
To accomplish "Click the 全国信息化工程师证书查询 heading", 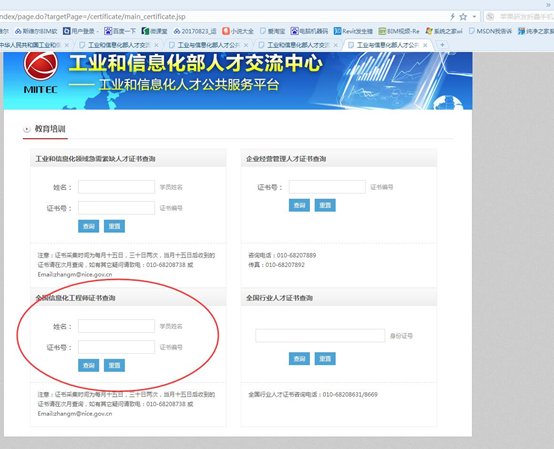I will 75,298.
